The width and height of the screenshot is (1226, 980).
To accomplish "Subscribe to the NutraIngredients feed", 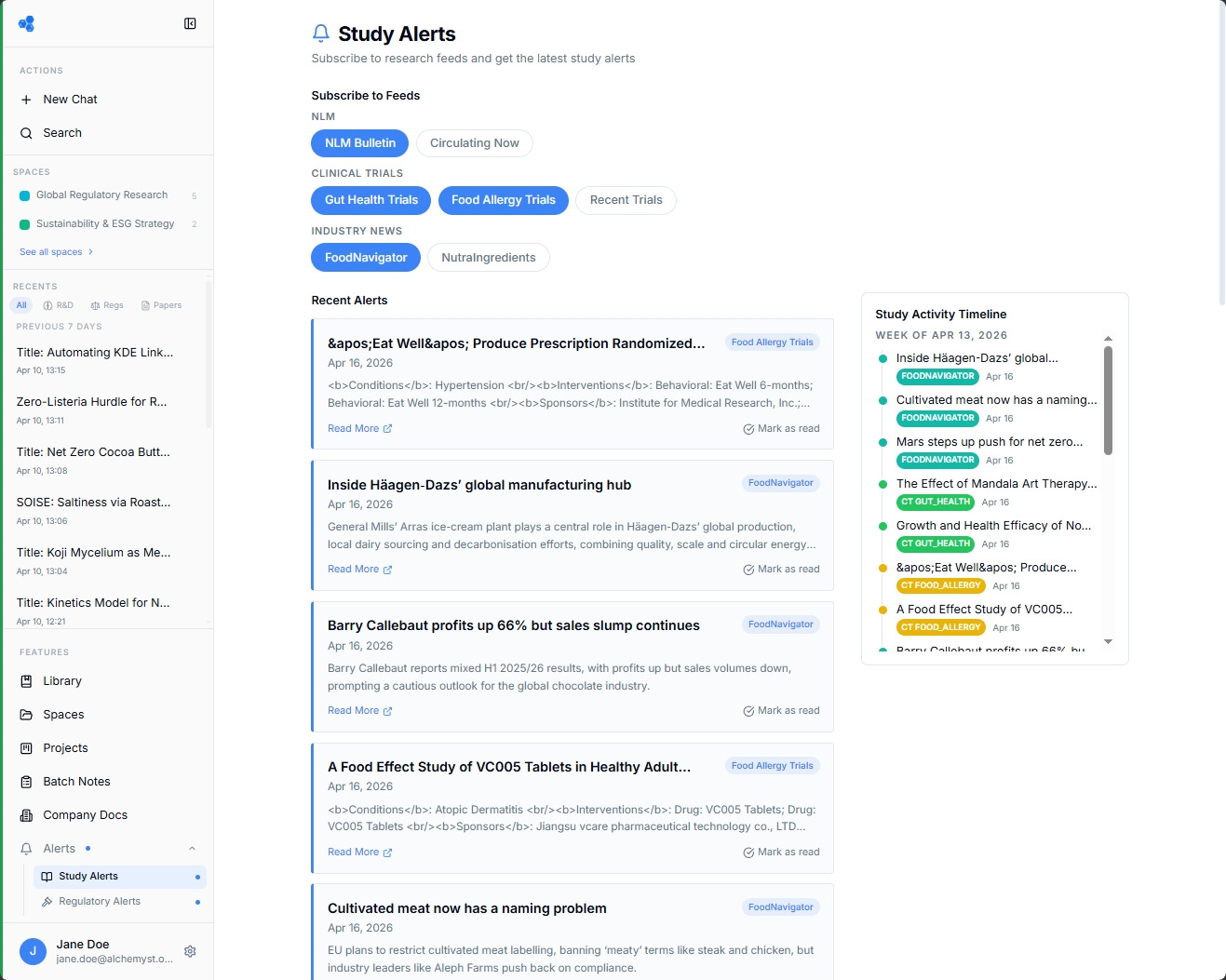I will (488, 258).
